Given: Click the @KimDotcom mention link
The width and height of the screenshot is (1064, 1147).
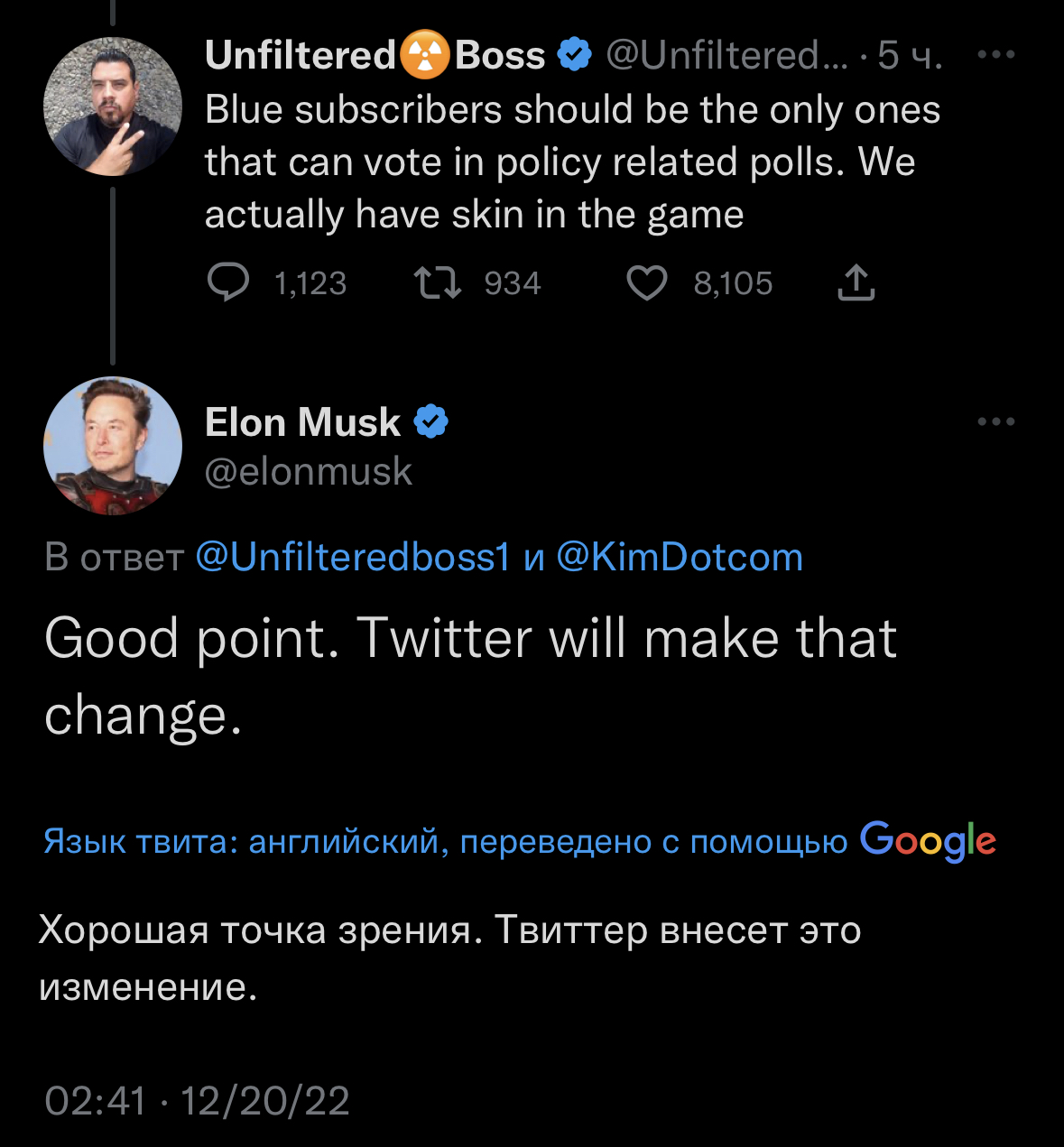Looking at the screenshot, I should pyautogui.click(x=679, y=557).
